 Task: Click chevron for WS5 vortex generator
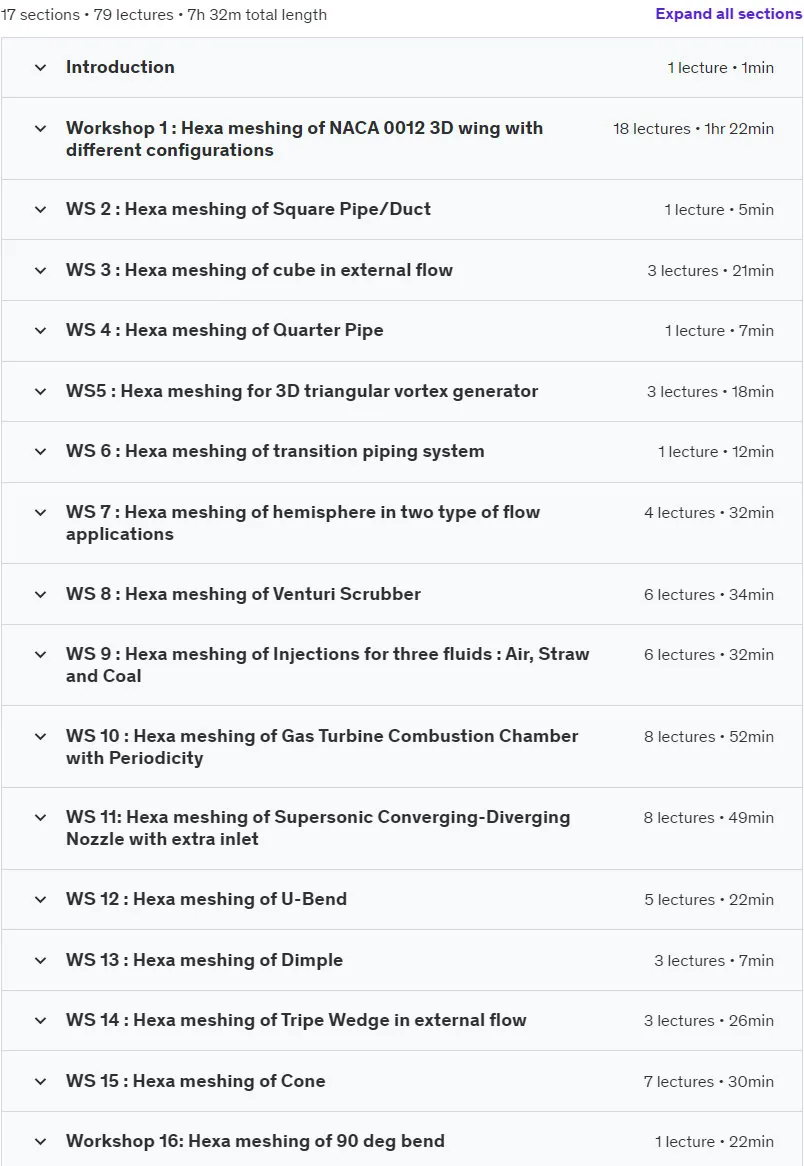point(41,392)
